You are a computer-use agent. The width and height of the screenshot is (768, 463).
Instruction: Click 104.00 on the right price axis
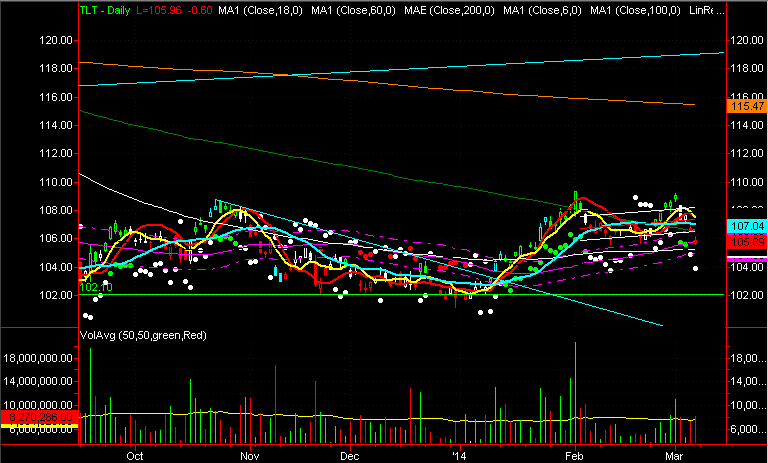[747, 267]
